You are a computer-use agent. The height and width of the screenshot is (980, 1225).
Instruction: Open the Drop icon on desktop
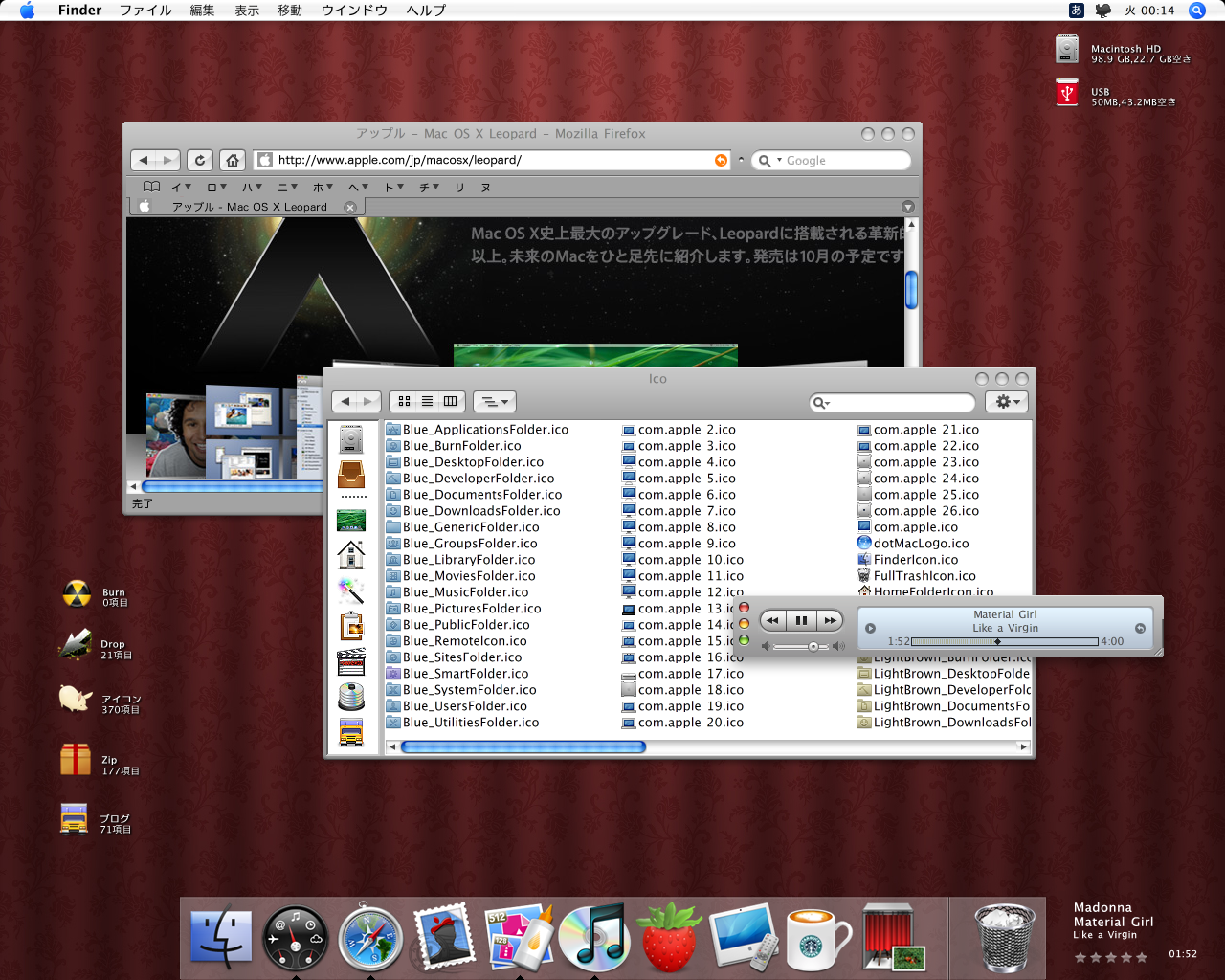pyautogui.click(x=75, y=646)
